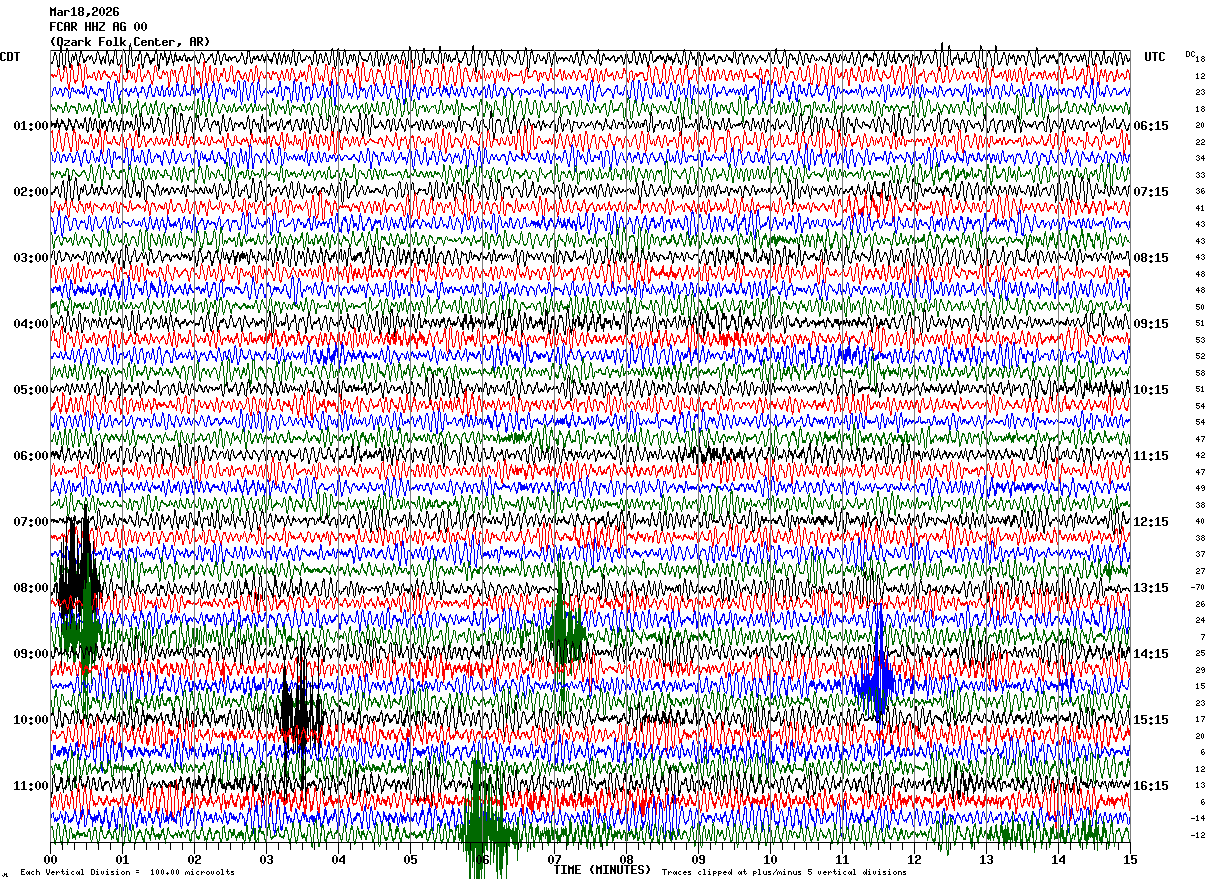Screen dimensions: 1210x886
Task: Click minute tick 13 on bottom axis
Action: [x=986, y=859]
